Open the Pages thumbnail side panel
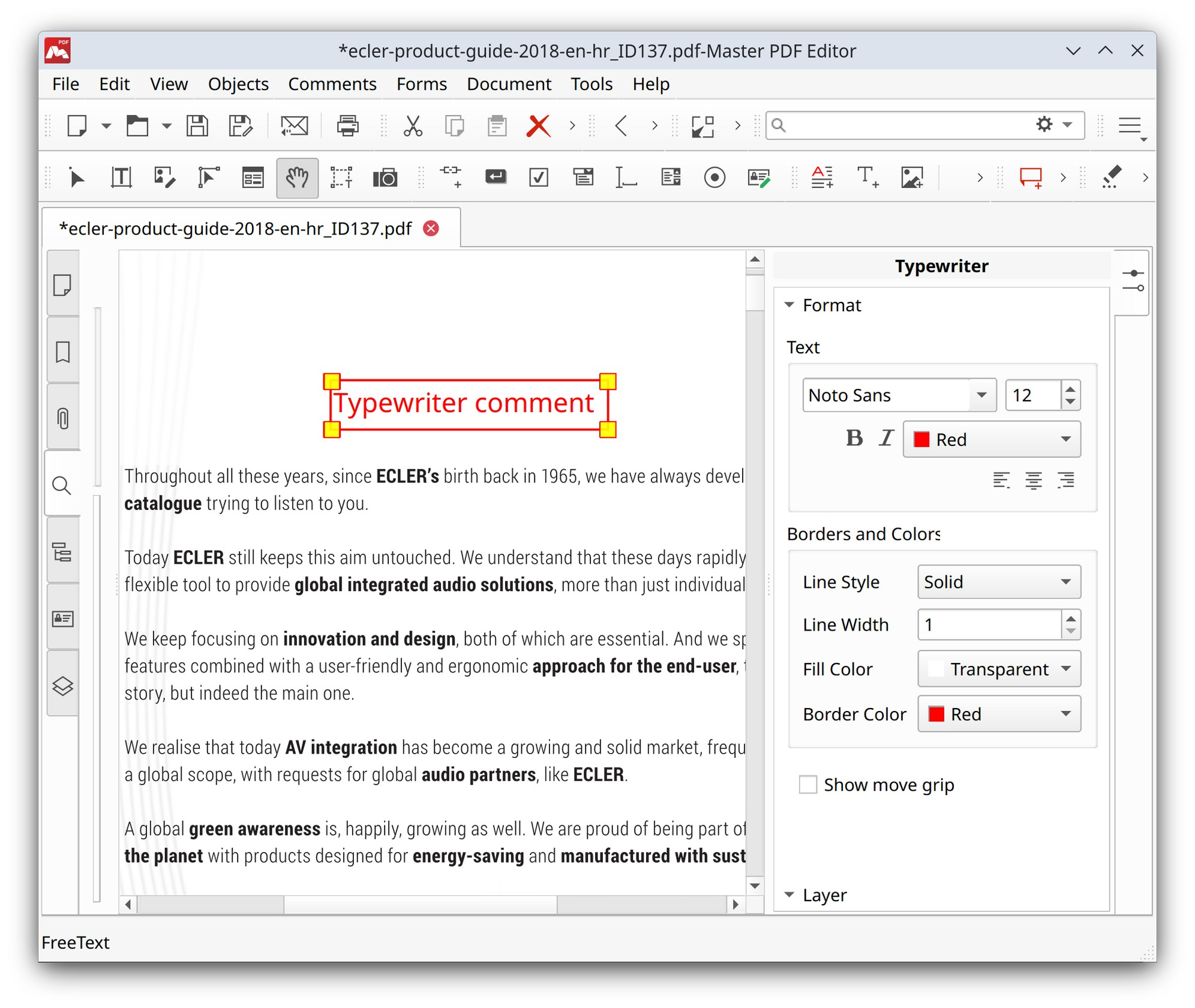The width and height of the screenshot is (1195, 1008). pyautogui.click(x=63, y=286)
